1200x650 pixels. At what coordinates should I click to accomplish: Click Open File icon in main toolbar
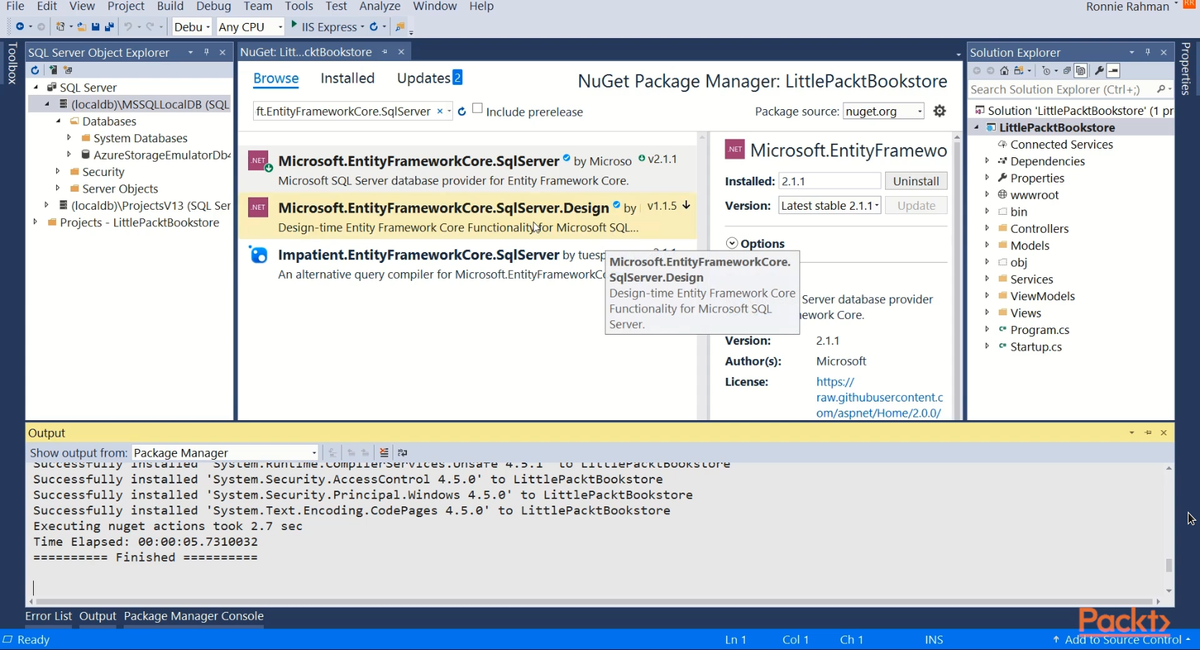tap(82, 27)
